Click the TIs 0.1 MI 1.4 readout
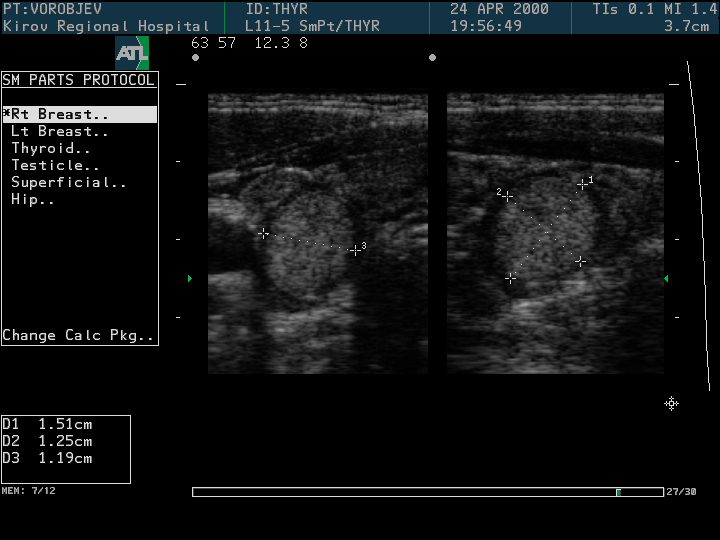 pyautogui.click(x=655, y=9)
